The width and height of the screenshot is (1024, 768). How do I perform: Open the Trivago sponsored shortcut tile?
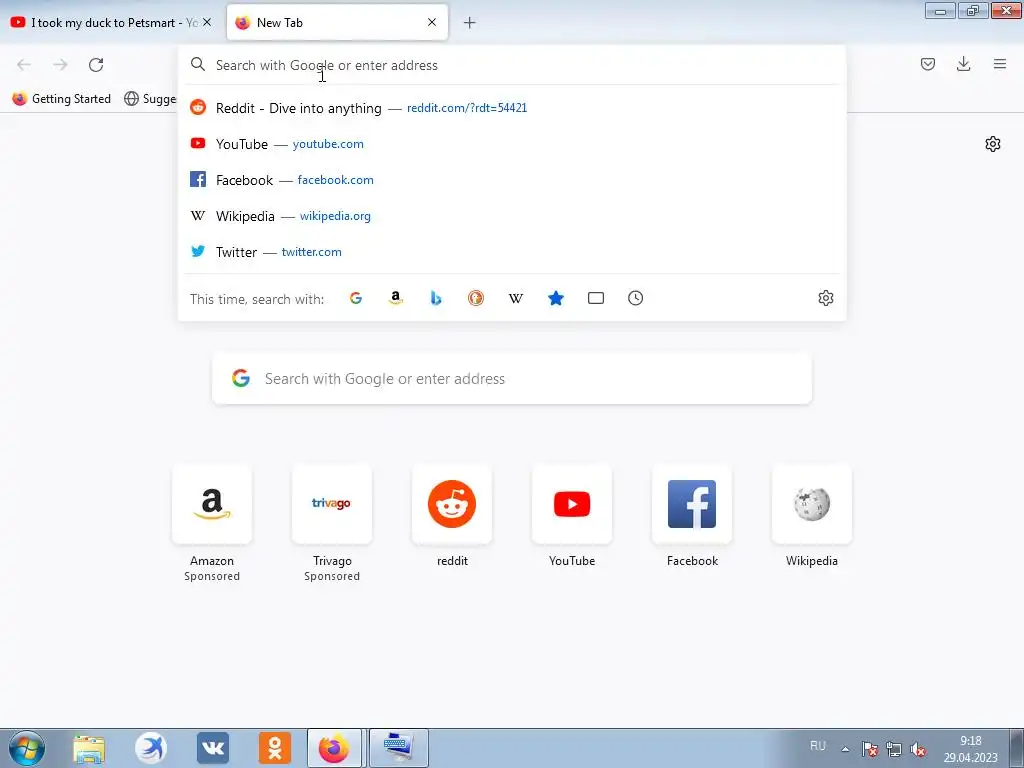coord(332,504)
